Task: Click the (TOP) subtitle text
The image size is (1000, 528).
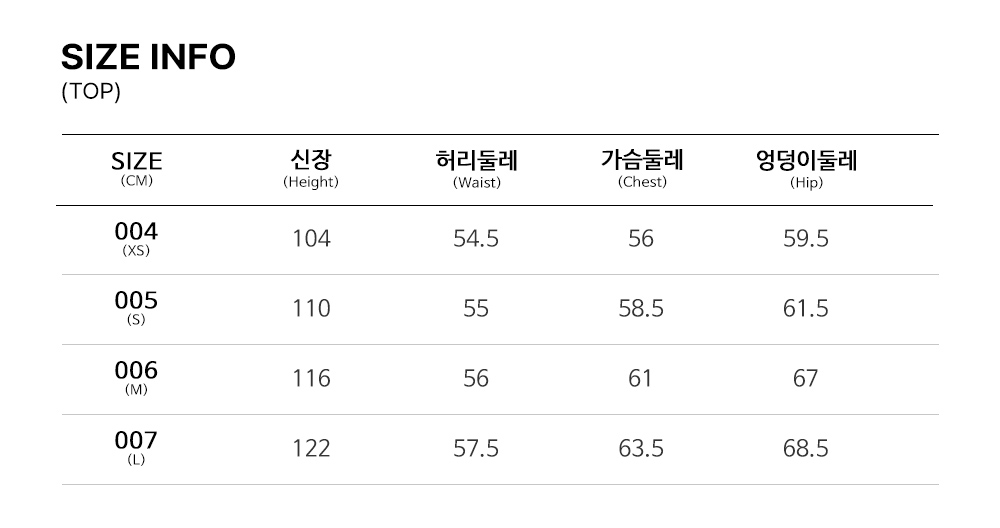Action: pos(91,92)
